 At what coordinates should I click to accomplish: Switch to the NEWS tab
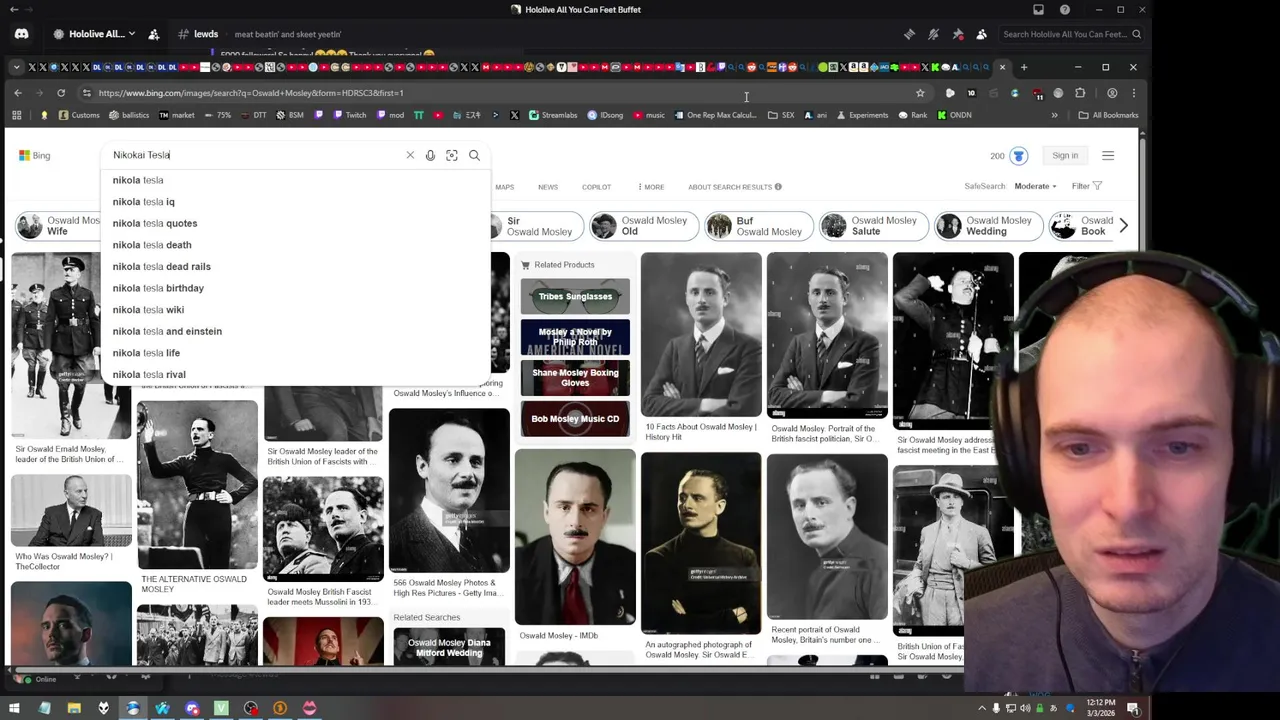pyautogui.click(x=548, y=187)
